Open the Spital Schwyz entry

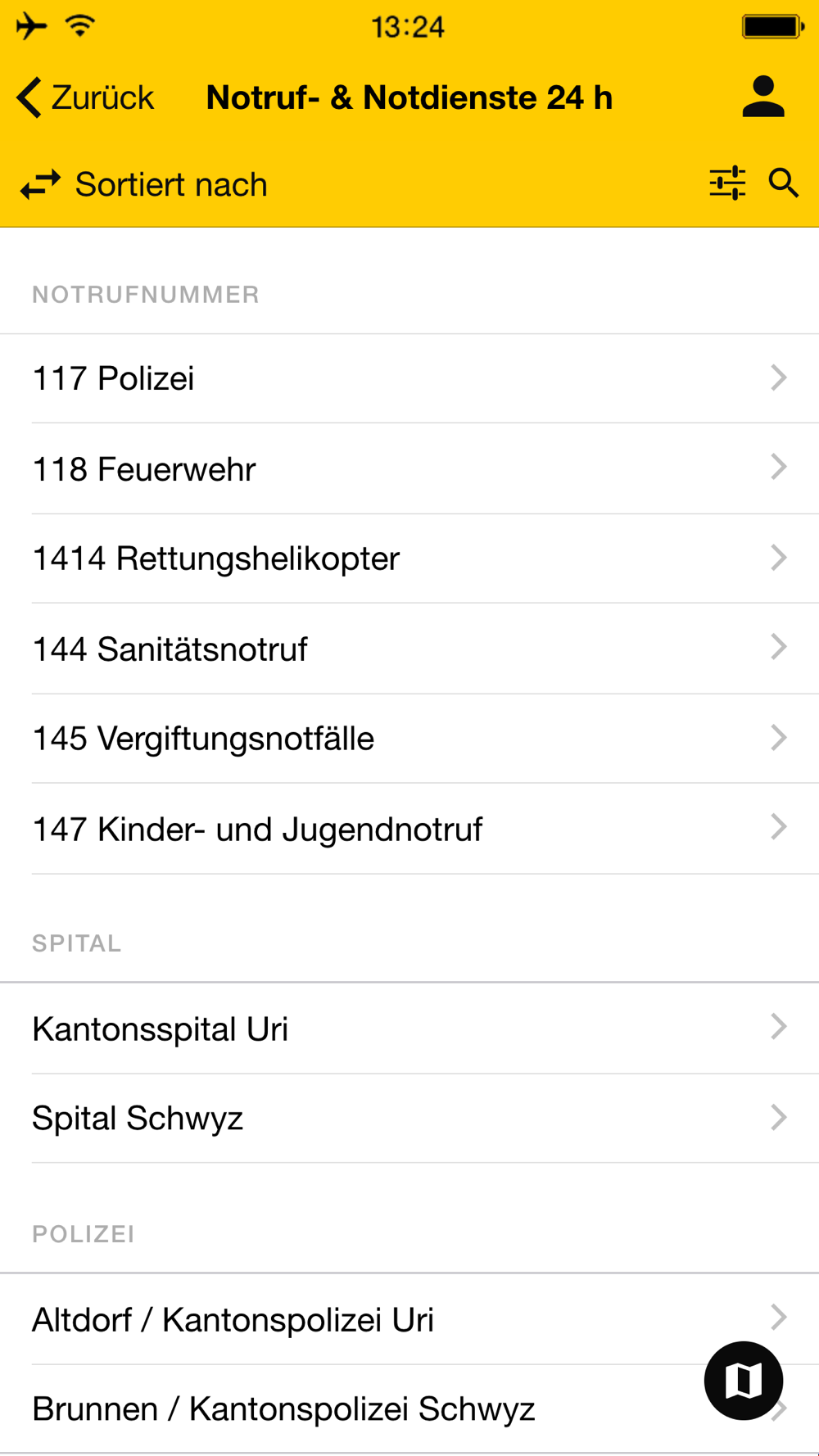point(409,1118)
